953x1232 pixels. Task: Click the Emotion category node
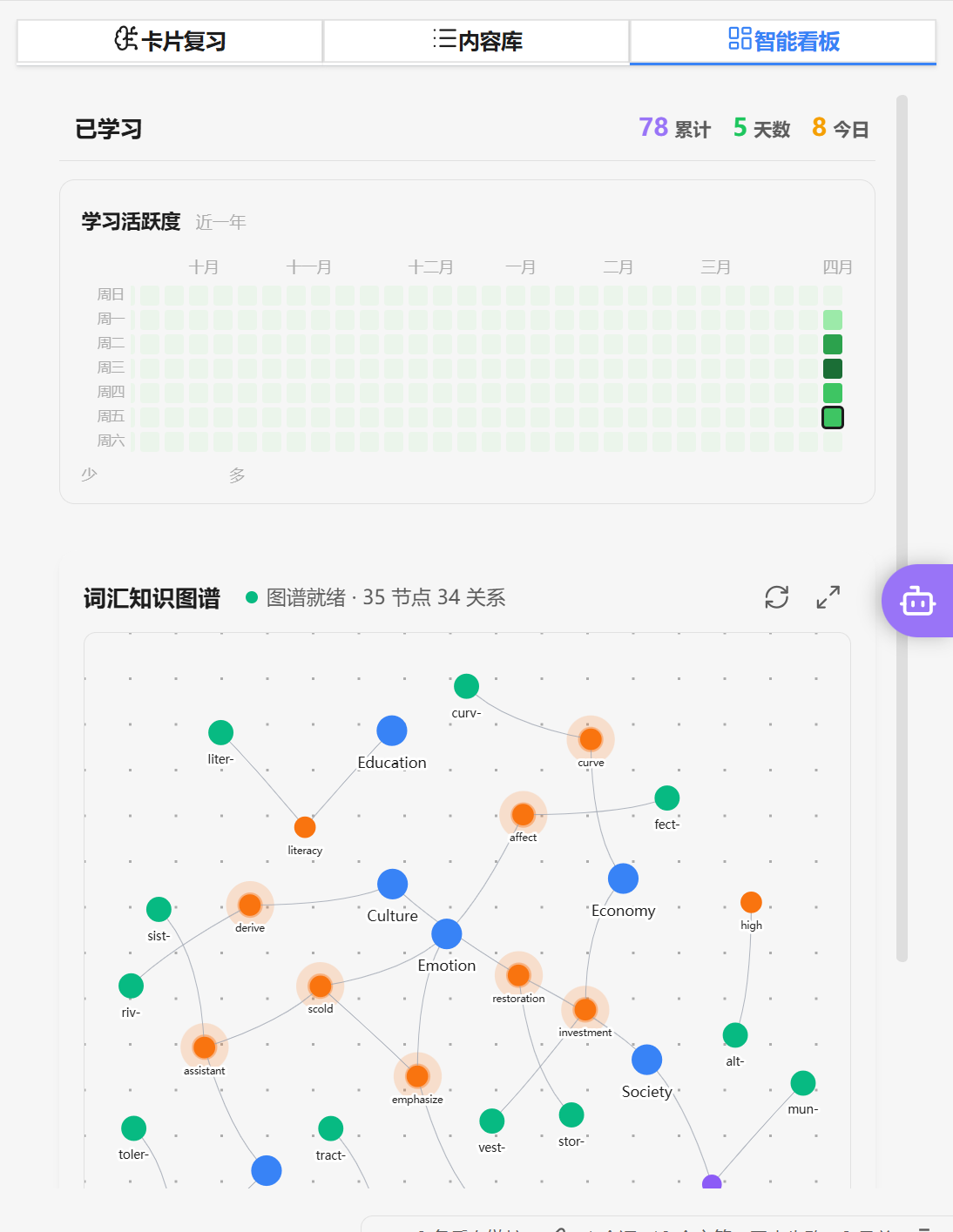coord(447,933)
